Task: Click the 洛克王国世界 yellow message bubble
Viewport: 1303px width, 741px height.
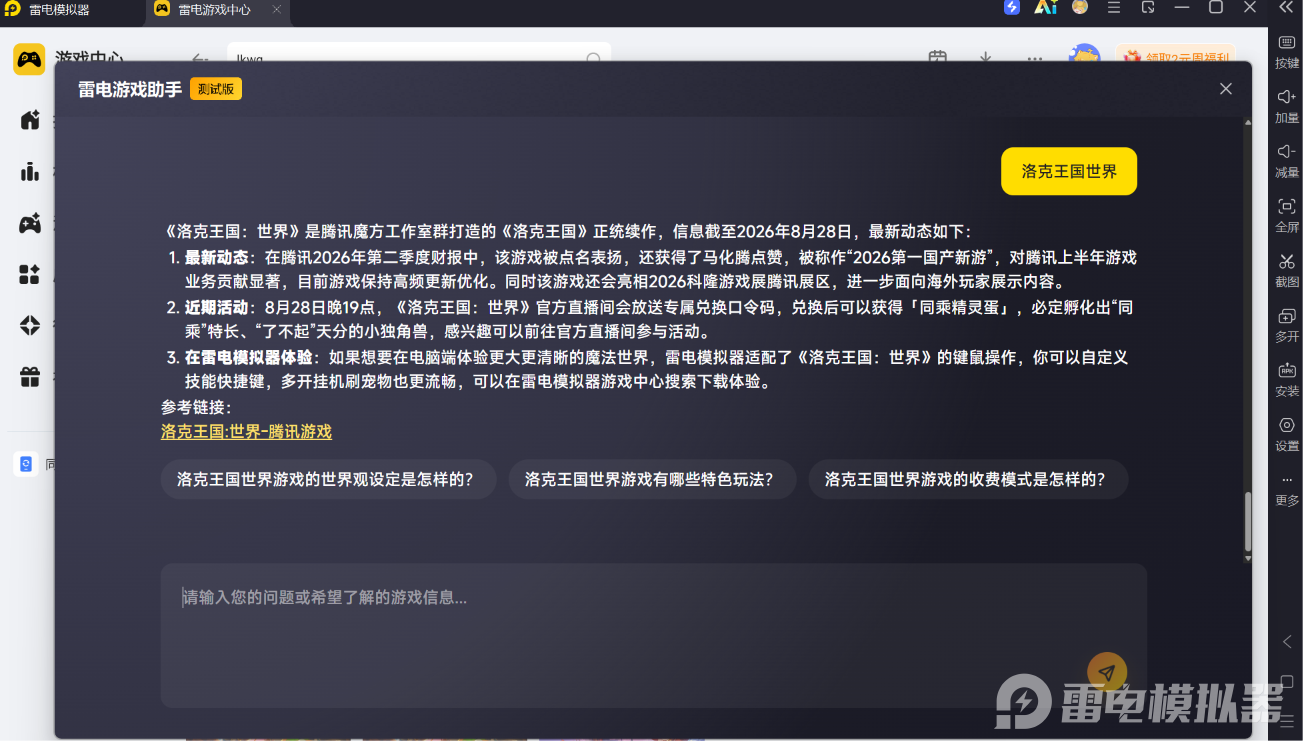Action: pyautogui.click(x=1069, y=171)
